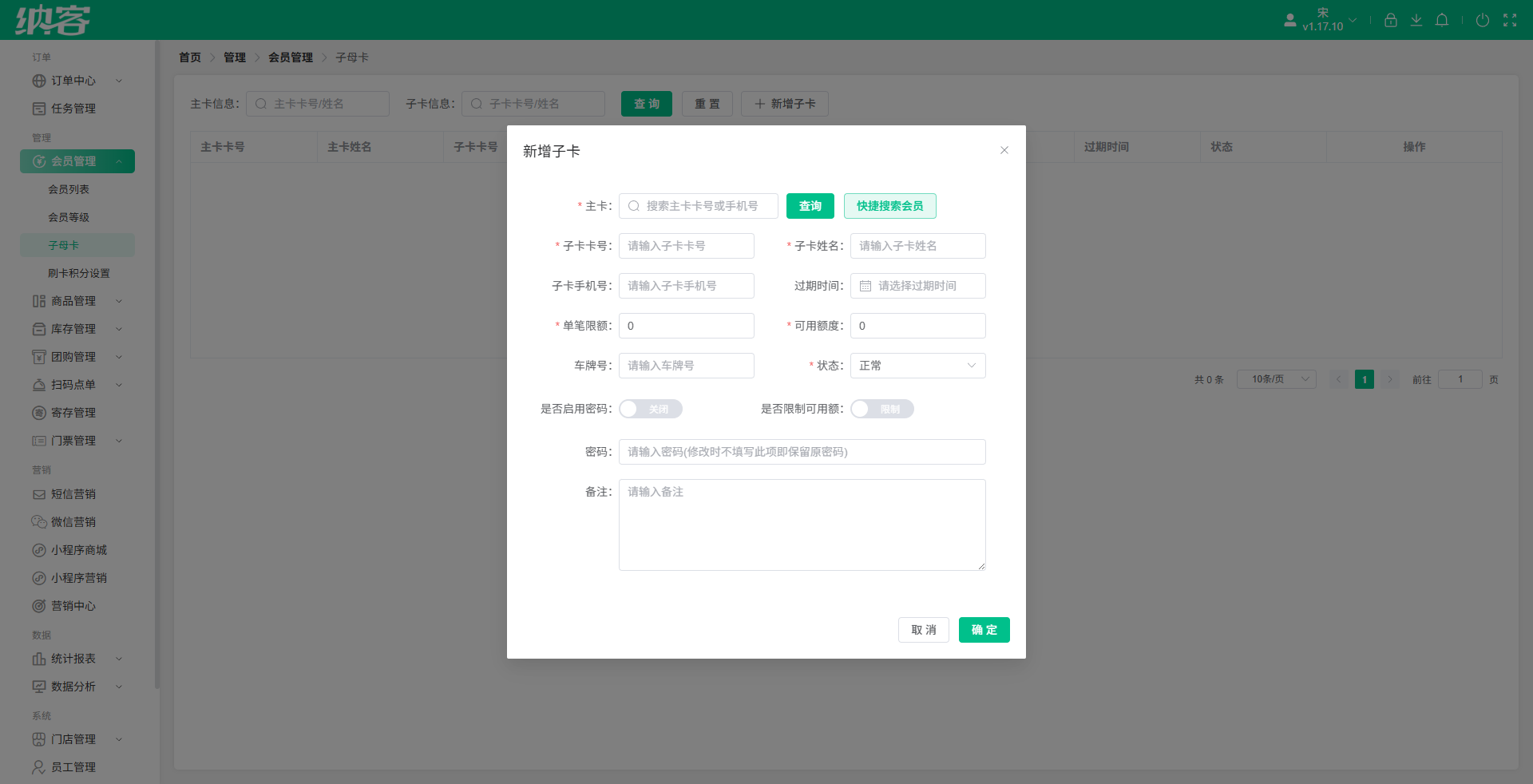The height and width of the screenshot is (784, 1533).
Task: Toggle the 是否限制可用额 switch
Action: [881, 409]
